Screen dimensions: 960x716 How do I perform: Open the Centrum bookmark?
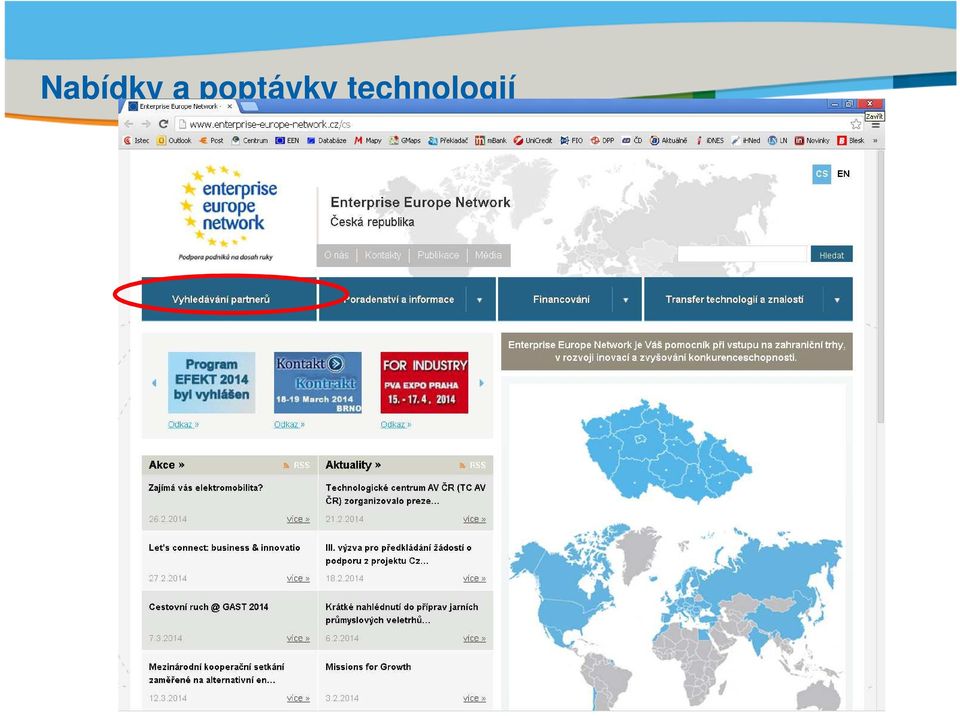(x=250, y=140)
